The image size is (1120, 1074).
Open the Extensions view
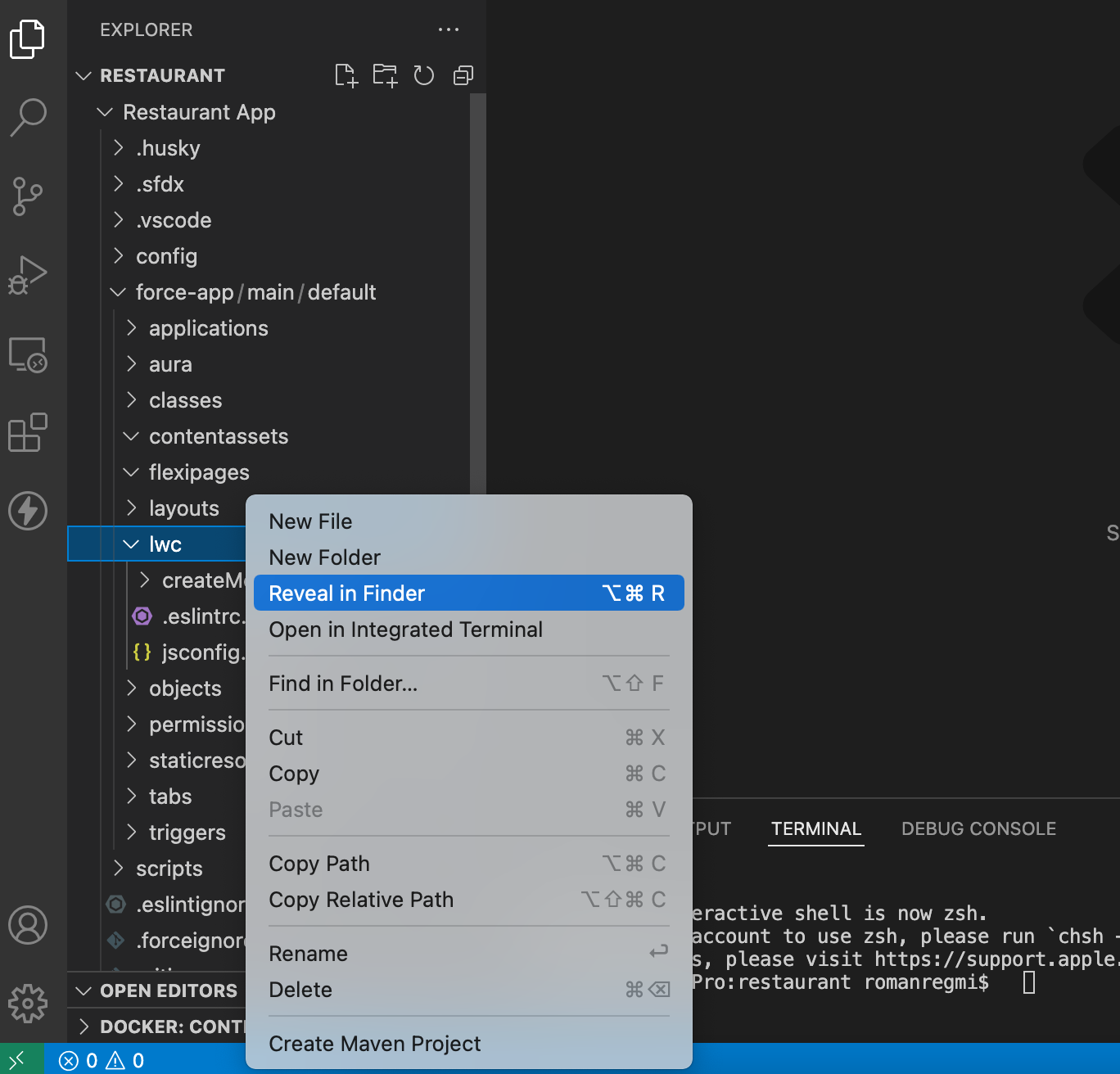[x=28, y=432]
